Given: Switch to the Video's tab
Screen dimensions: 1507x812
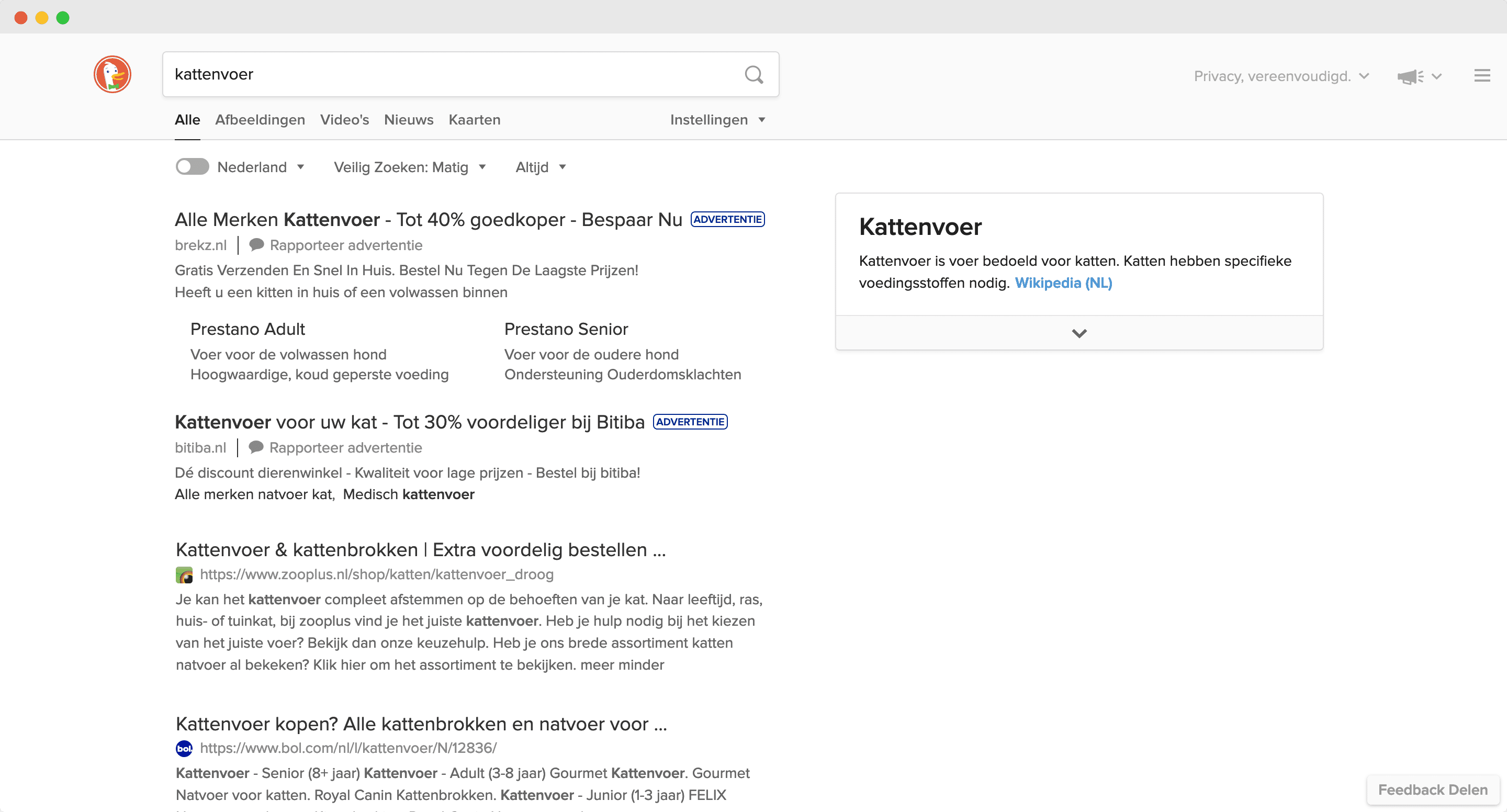Looking at the screenshot, I should coord(344,120).
